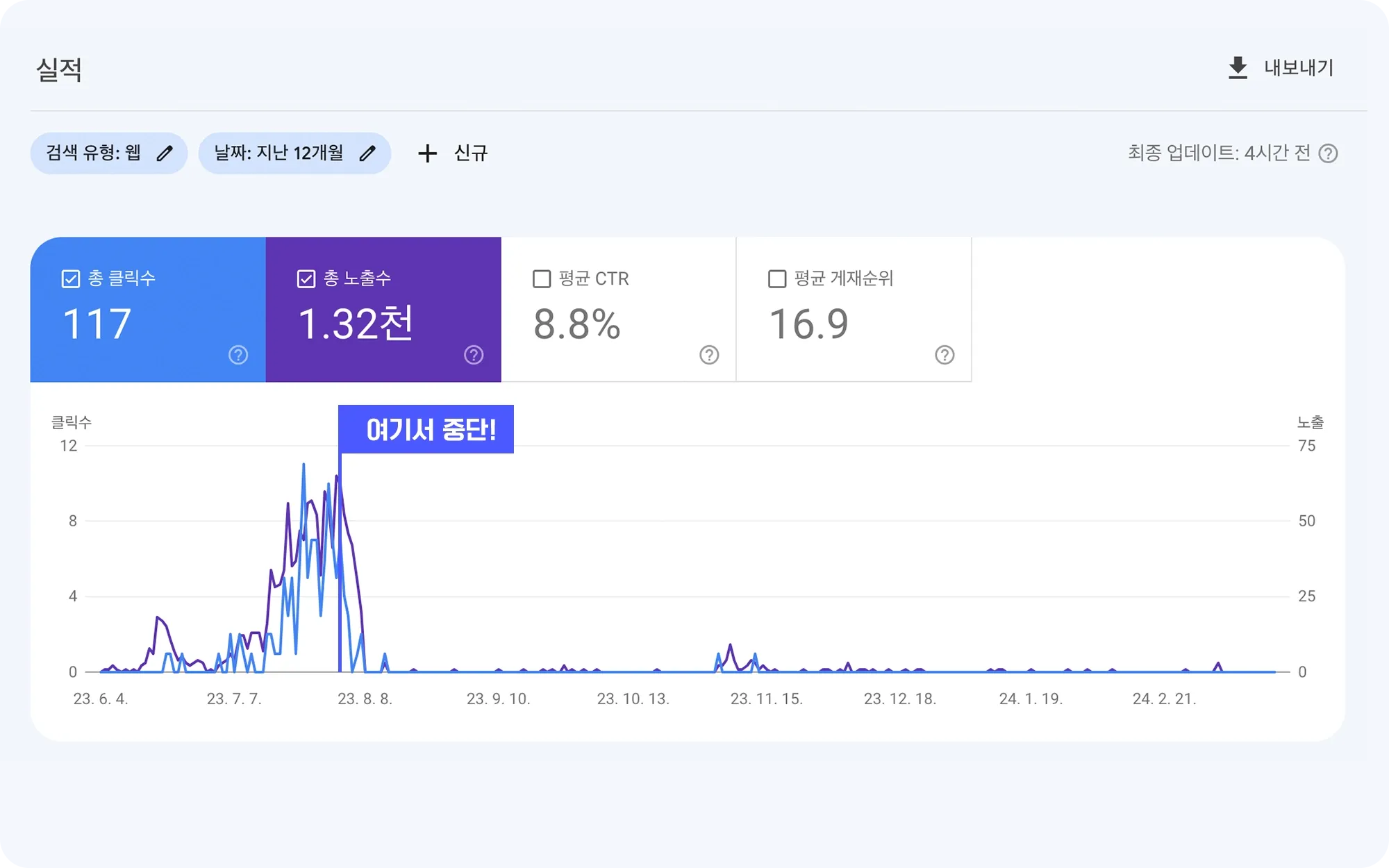
Task: Uncheck the 총 노출수 checkbox
Action: [306, 279]
